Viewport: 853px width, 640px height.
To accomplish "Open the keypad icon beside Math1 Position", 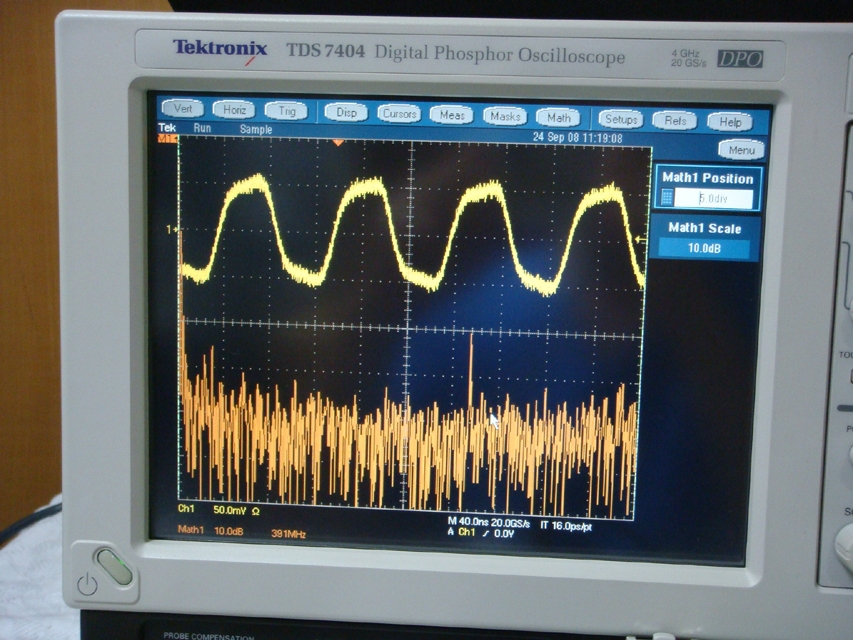I will [667, 197].
